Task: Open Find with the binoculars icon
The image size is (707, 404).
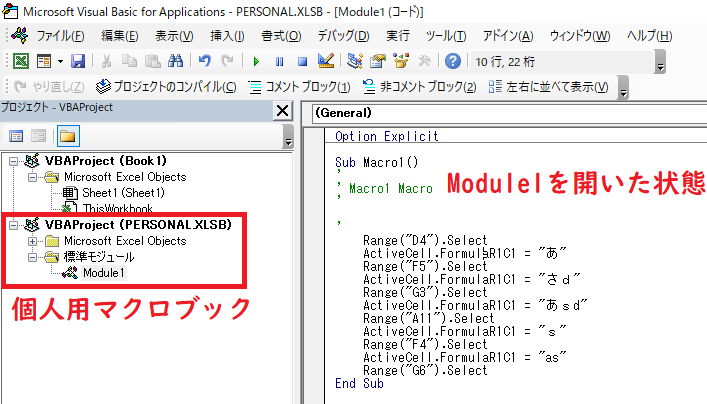Action: (175, 61)
